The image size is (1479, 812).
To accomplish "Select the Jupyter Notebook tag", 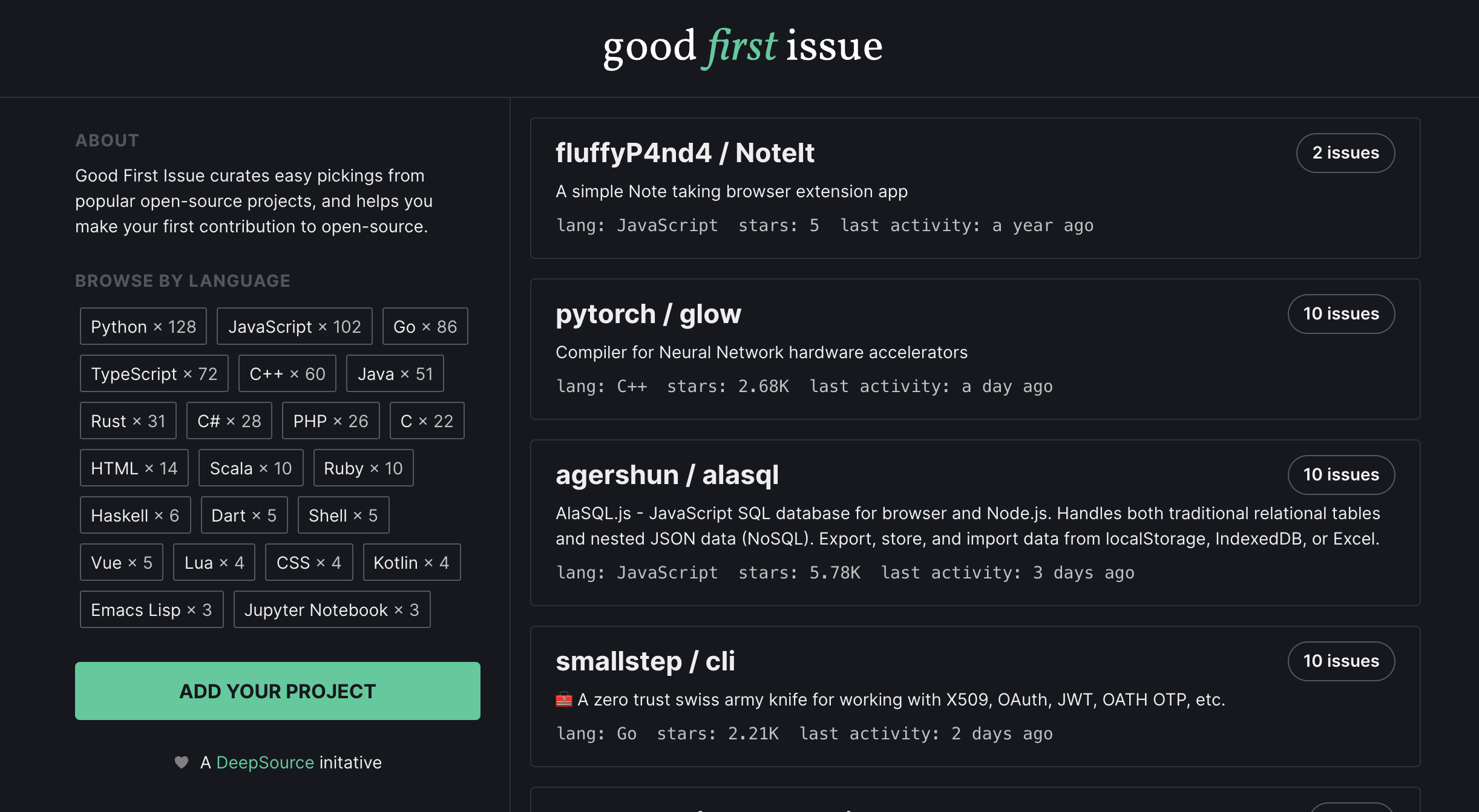I will (332, 610).
